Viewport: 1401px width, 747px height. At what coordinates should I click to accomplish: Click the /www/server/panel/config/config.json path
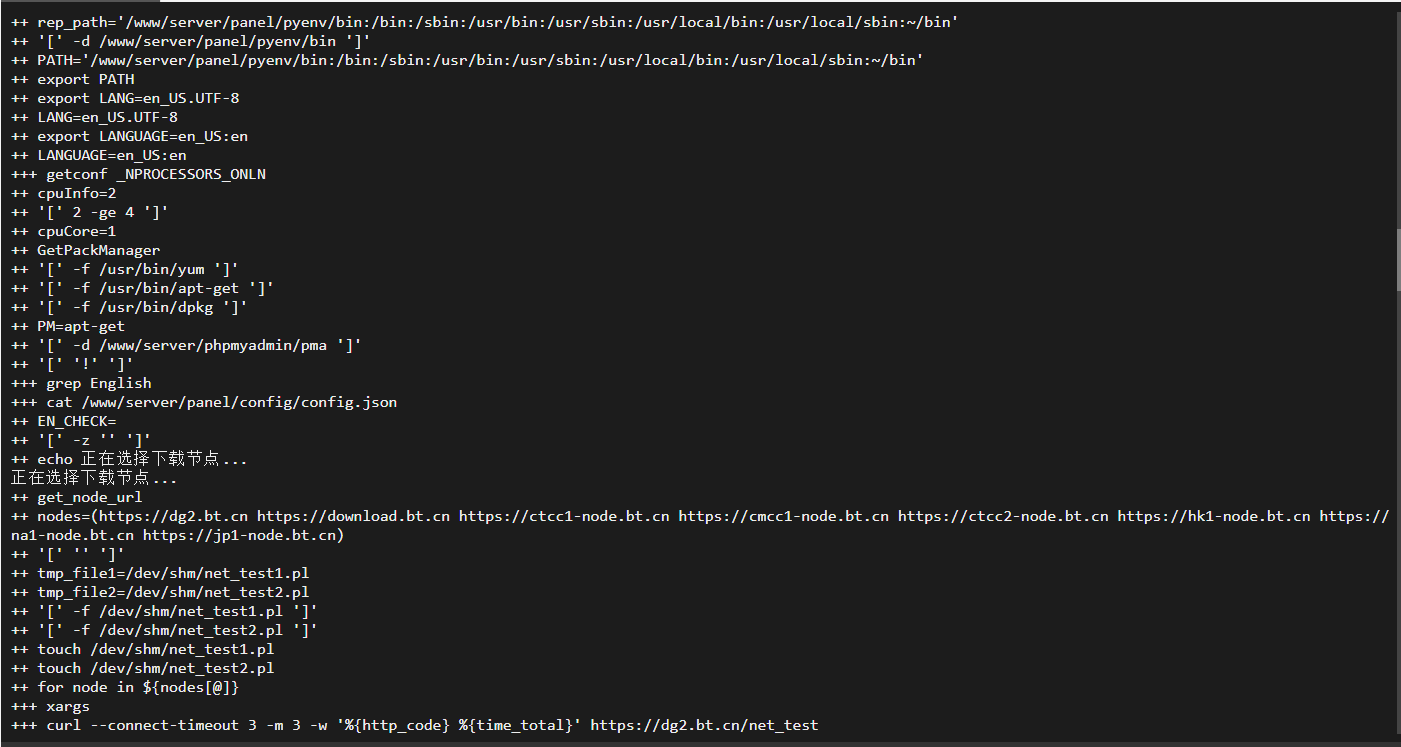coord(239,402)
